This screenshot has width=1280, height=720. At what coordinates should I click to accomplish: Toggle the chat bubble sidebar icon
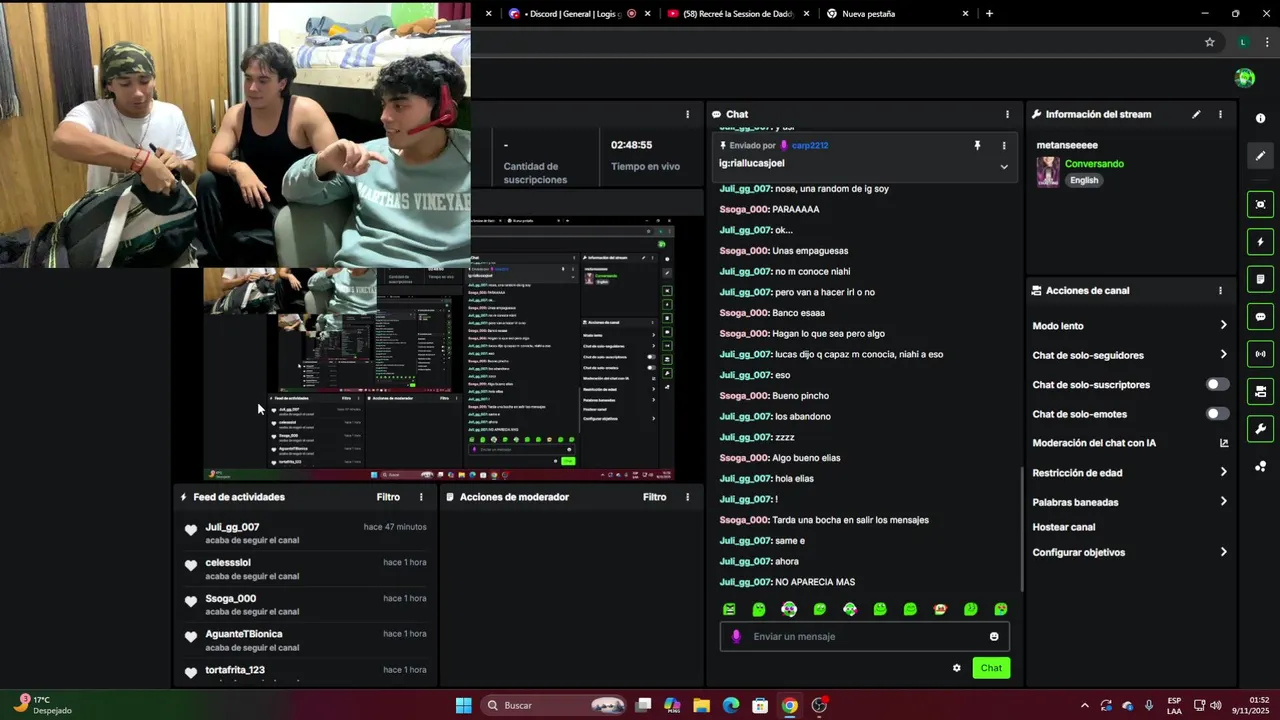[1260, 317]
